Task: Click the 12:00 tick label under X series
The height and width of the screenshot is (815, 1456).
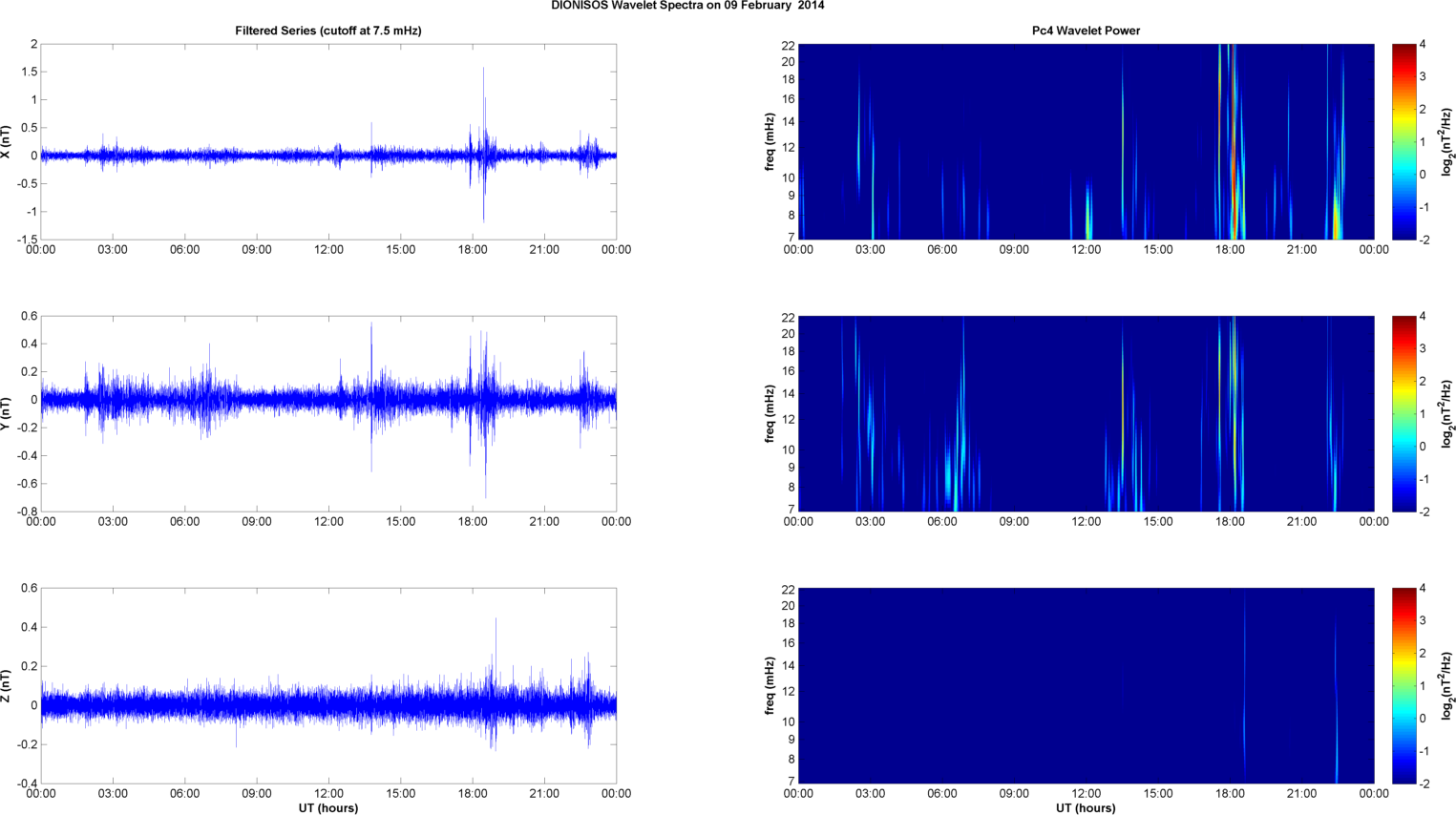Action: click(x=328, y=250)
